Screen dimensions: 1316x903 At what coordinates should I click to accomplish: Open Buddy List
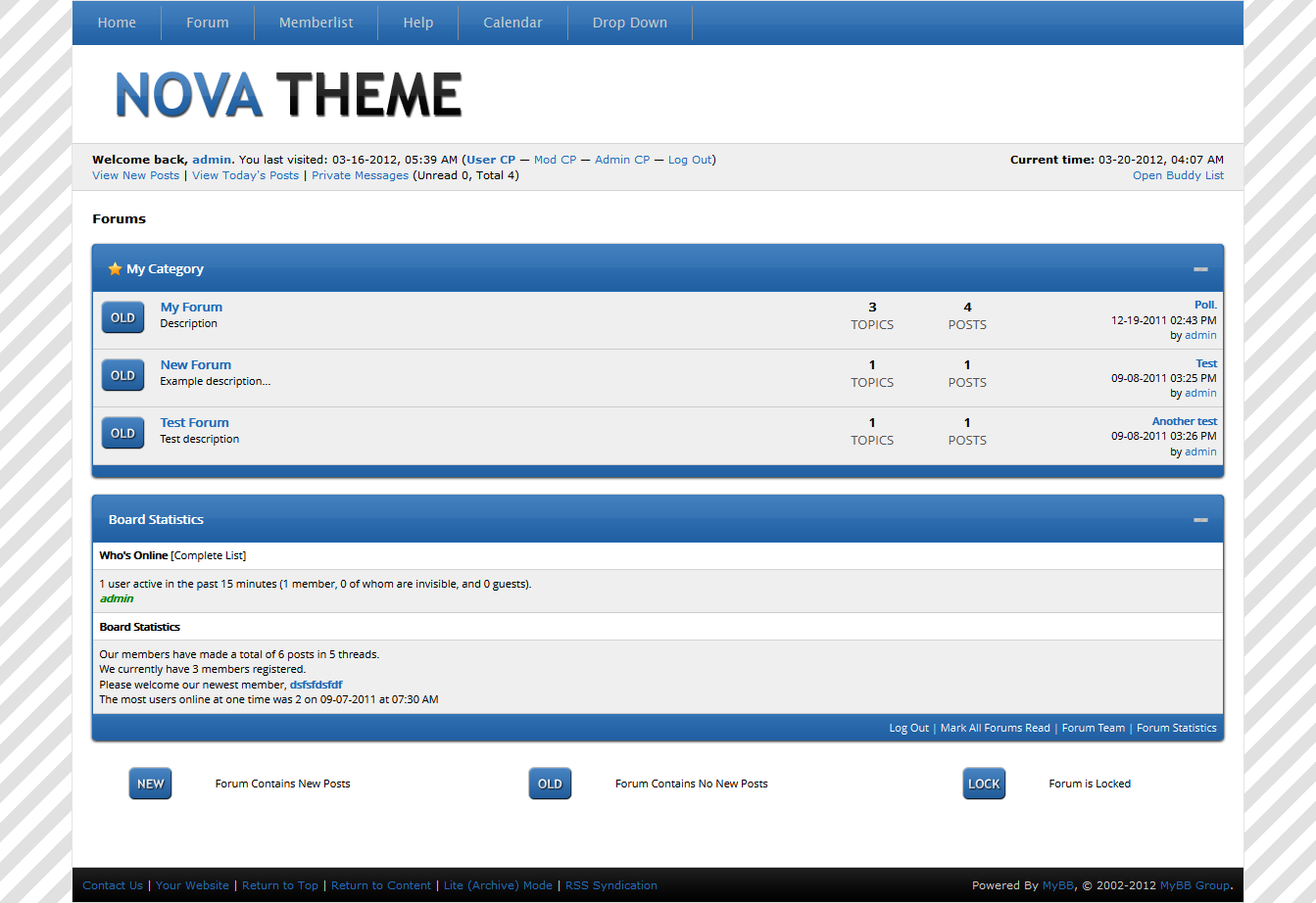coord(1178,175)
